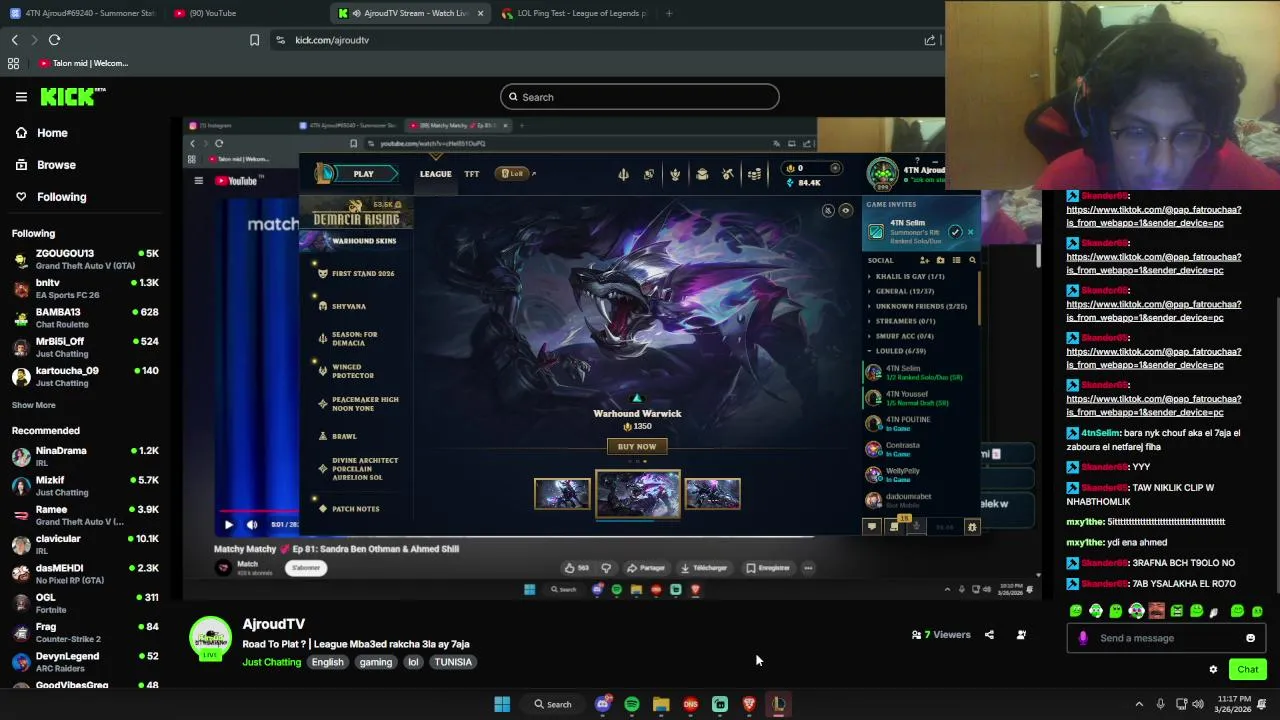Open the notification bell in system tray
The width and height of the screenshot is (1280, 720).
(1262, 704)
